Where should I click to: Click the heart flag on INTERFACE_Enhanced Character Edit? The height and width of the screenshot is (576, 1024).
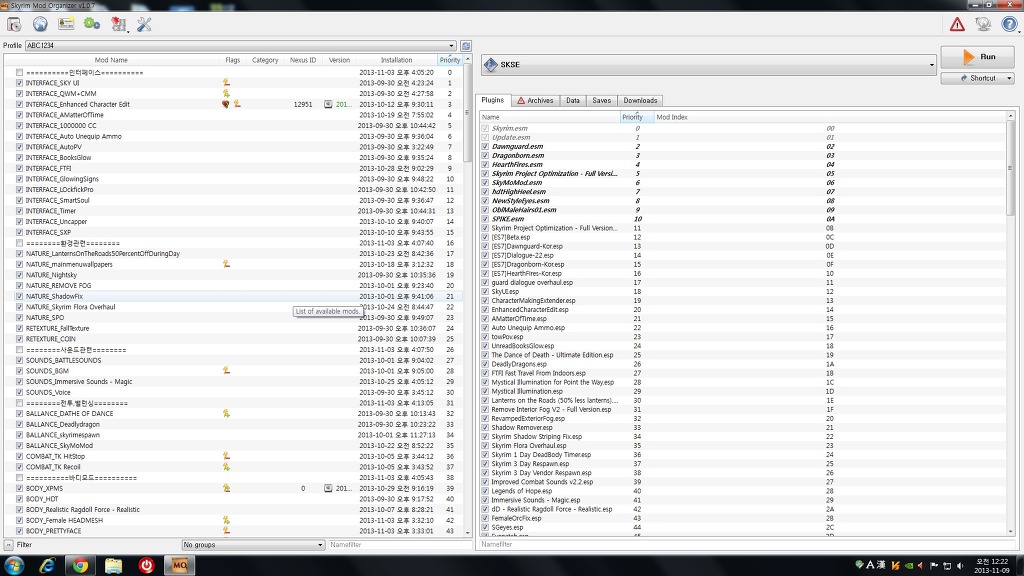coord(226,104)
